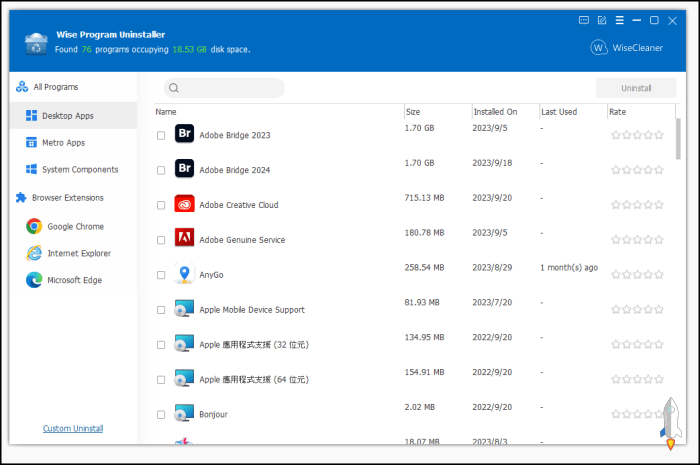Image resolution: width=700 pixels, height=465 pixels.
Task: Click the Bonjour program icon
Action: pos(184,412)
